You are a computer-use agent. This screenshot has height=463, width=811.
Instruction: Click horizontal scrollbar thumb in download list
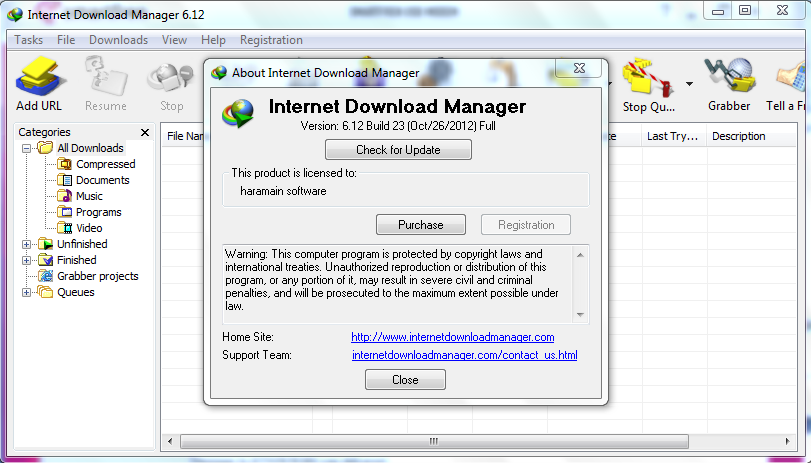coord(434,441)
